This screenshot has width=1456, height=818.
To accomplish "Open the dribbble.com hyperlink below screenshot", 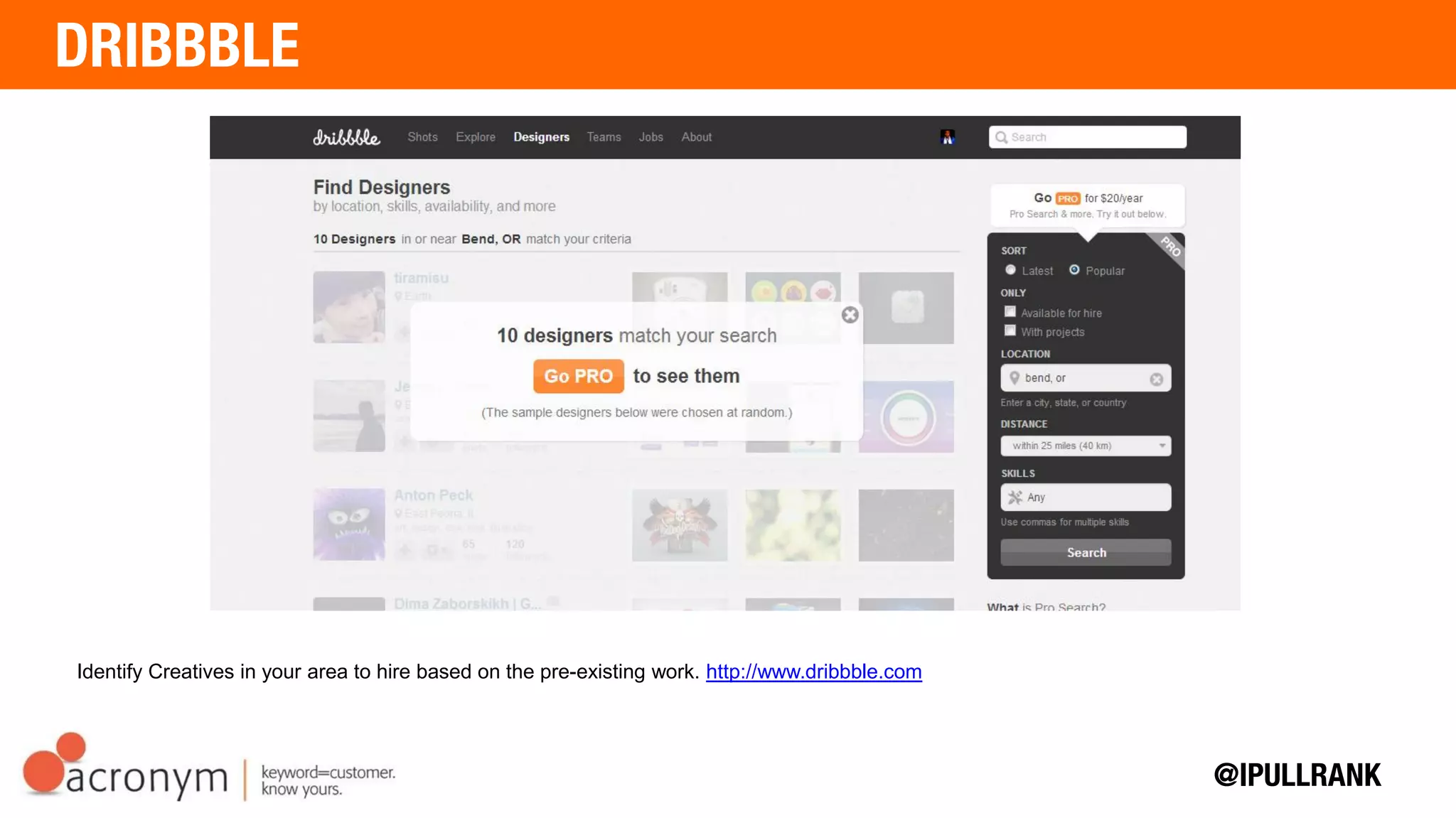I will click(814, 672).
